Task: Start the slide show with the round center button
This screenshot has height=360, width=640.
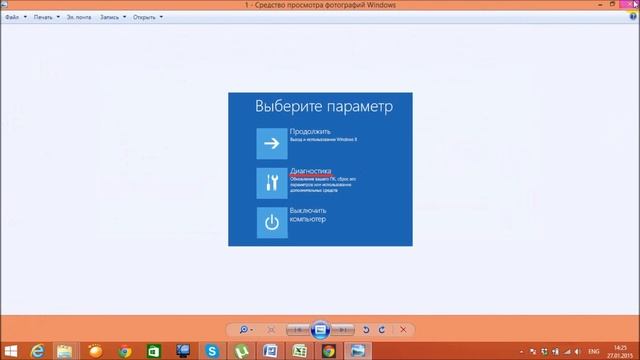Action: click(320, 329)
